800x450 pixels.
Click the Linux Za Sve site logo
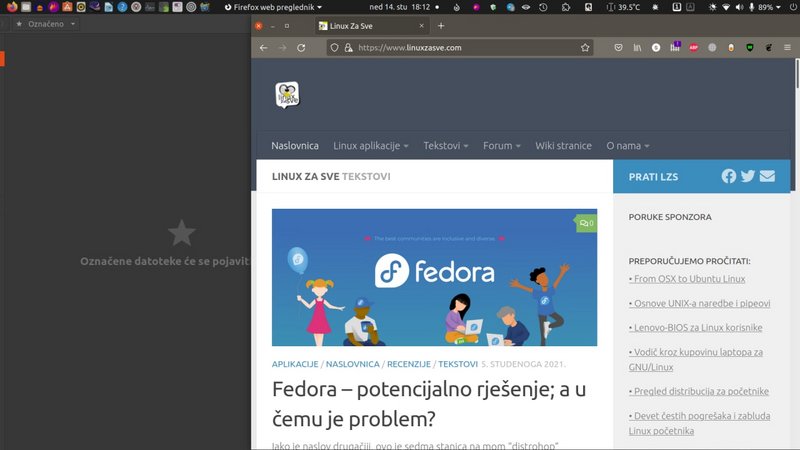coord(287,95)
